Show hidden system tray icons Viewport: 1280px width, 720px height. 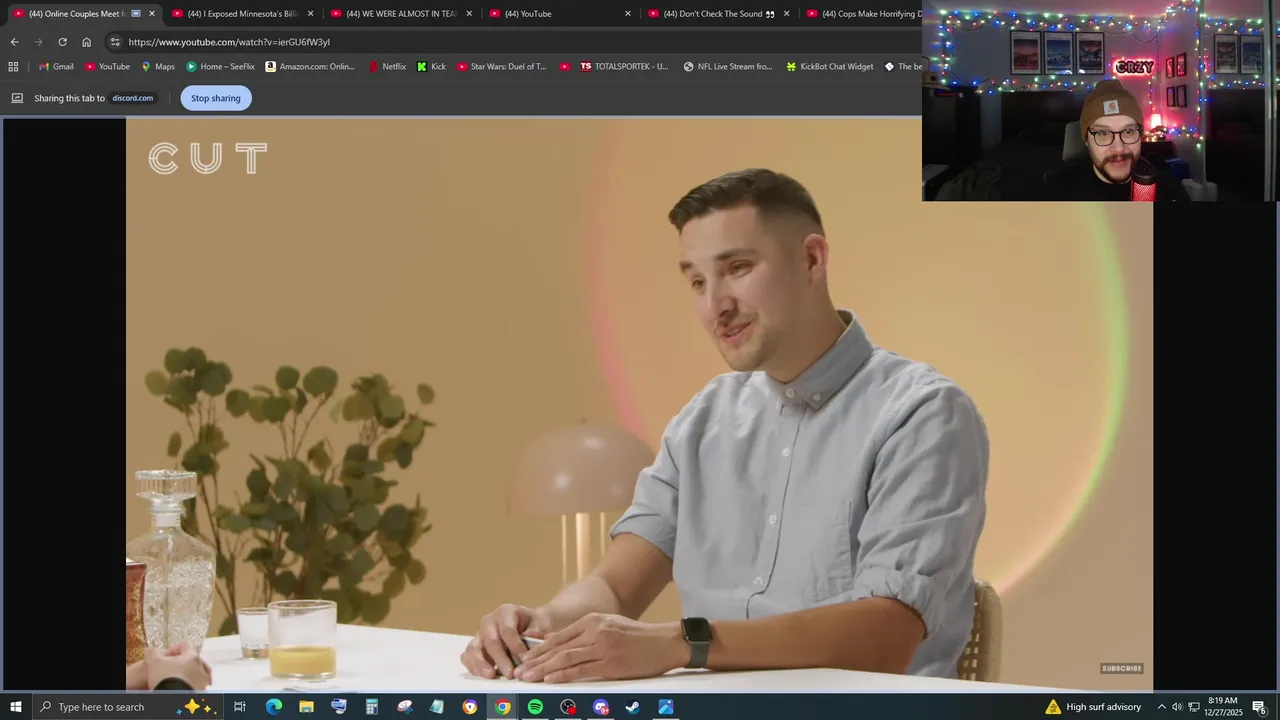point(1161,707)
